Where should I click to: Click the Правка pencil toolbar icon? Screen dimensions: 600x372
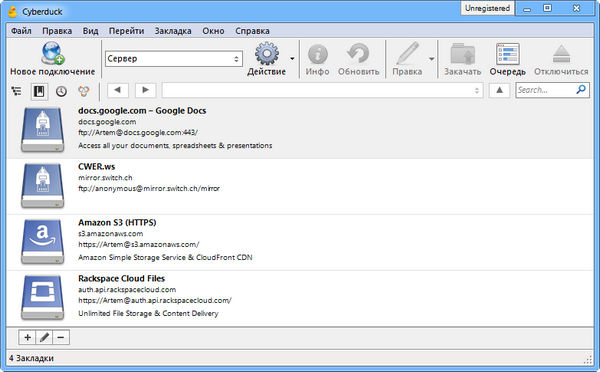click(408, 53)
